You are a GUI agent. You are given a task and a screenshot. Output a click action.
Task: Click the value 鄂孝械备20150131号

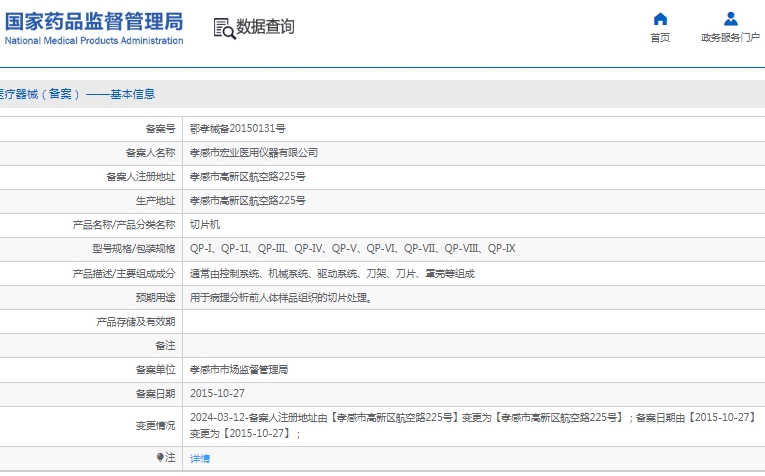[x=238, y=128]
